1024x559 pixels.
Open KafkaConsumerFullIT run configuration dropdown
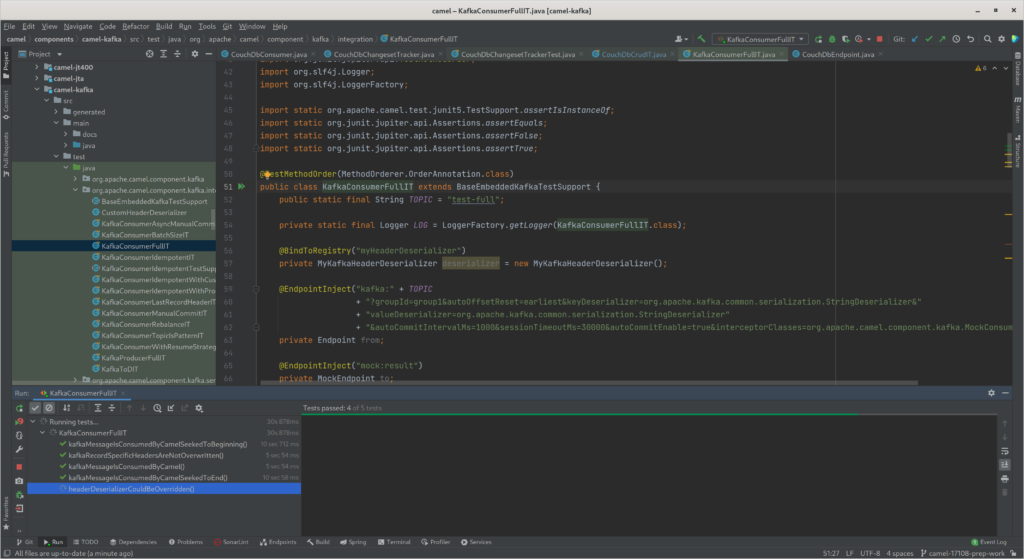(761, 39)
